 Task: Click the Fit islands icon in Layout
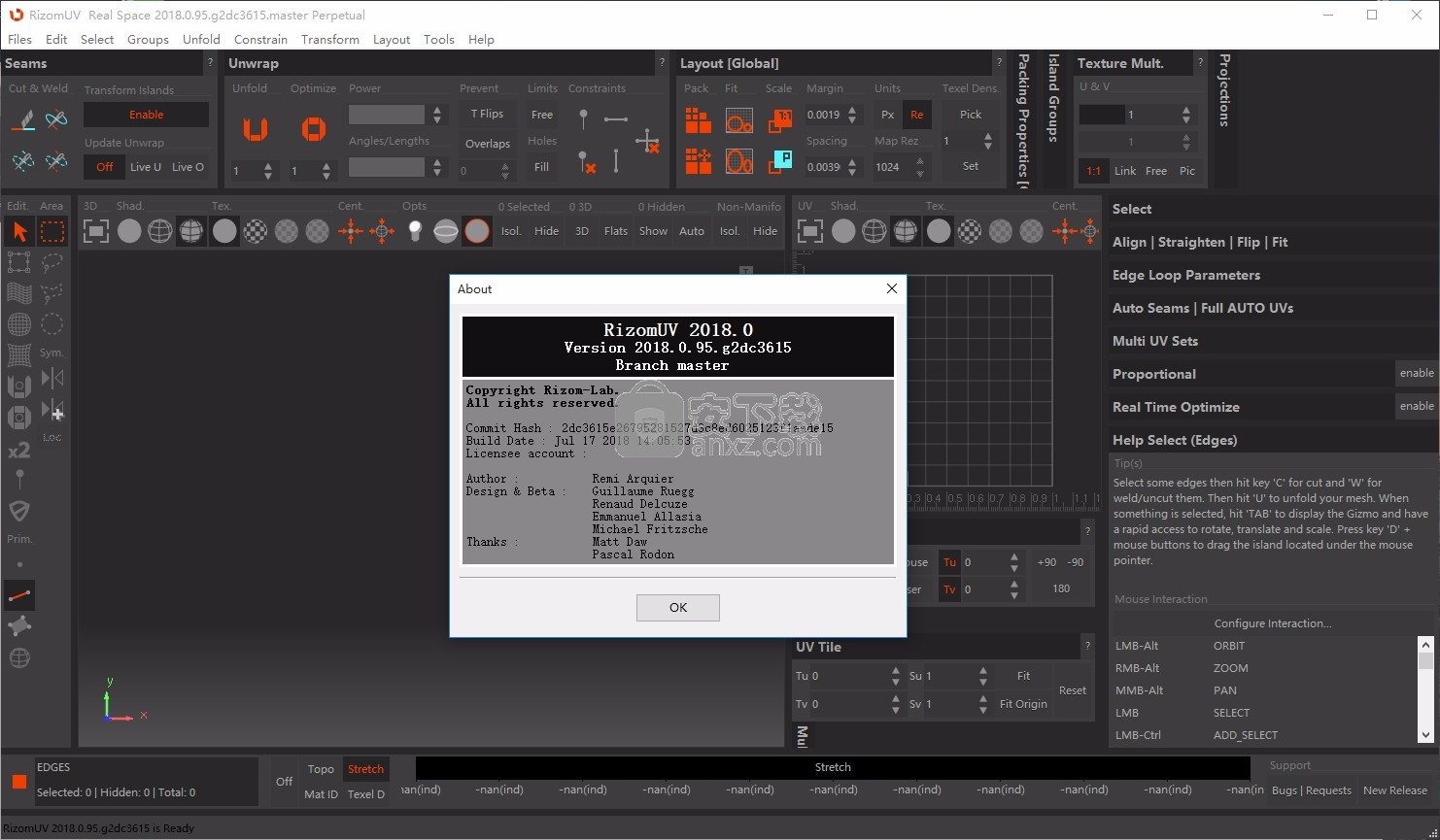[739, 120]
